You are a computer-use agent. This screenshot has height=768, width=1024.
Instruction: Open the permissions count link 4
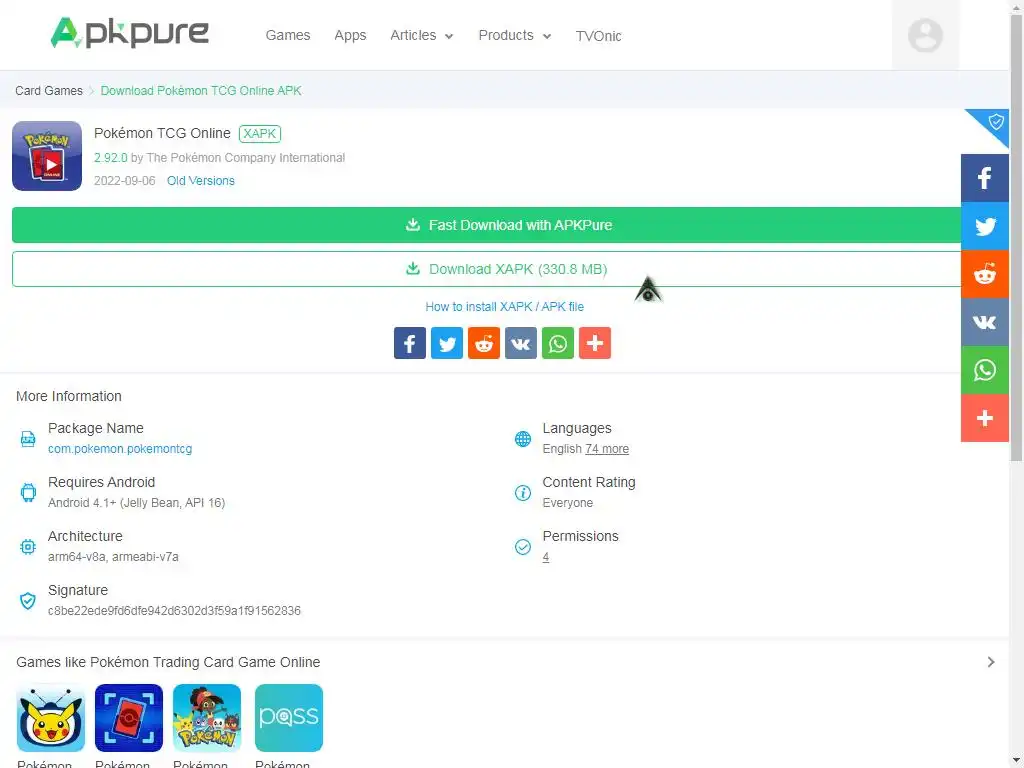tap(546, 557)
